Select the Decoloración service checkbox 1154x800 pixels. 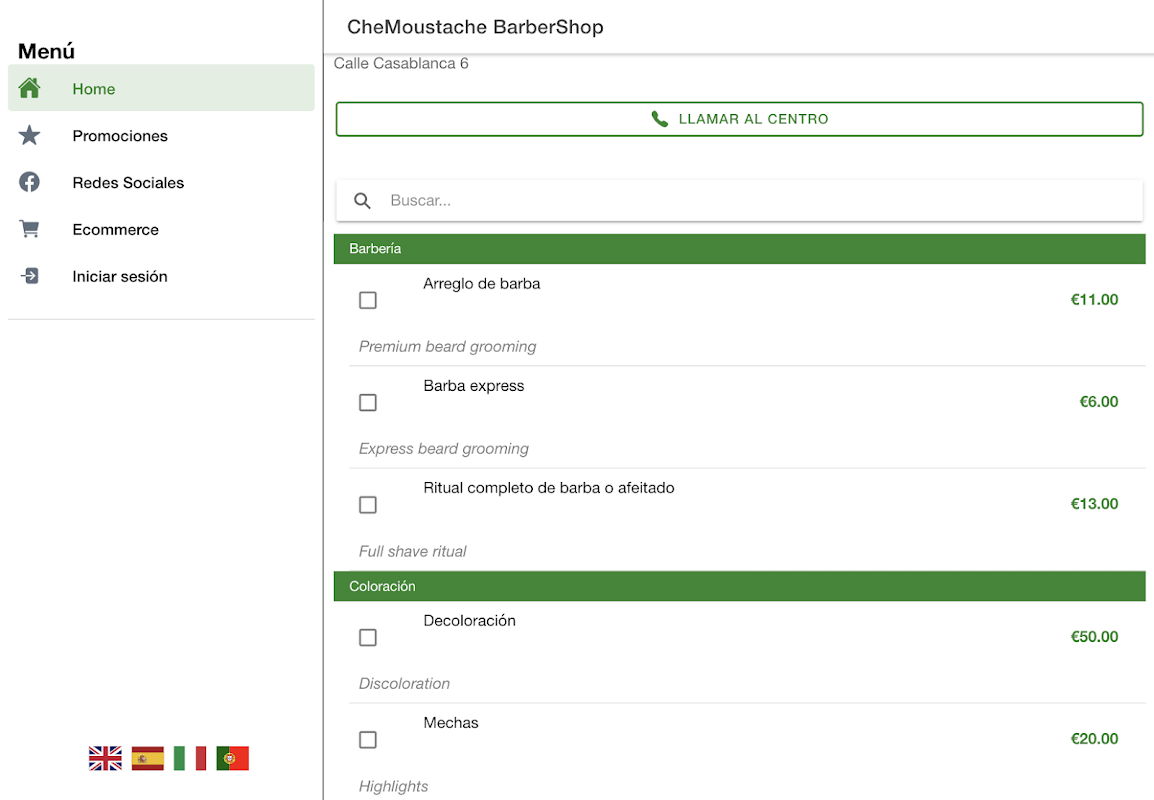[368, 637]
